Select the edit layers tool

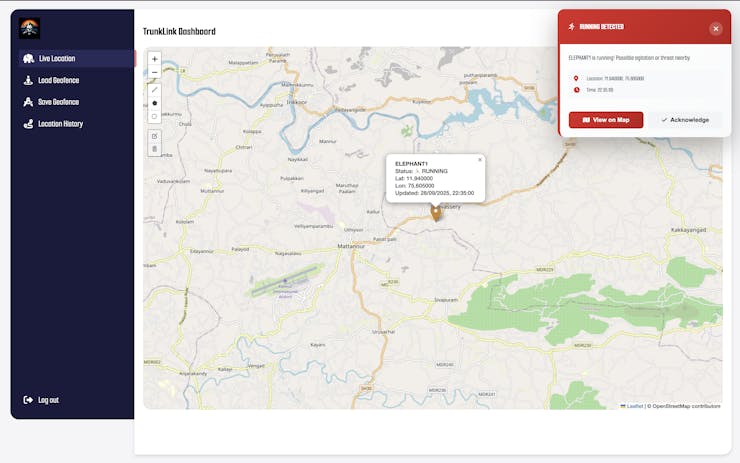tap(154, 136)
